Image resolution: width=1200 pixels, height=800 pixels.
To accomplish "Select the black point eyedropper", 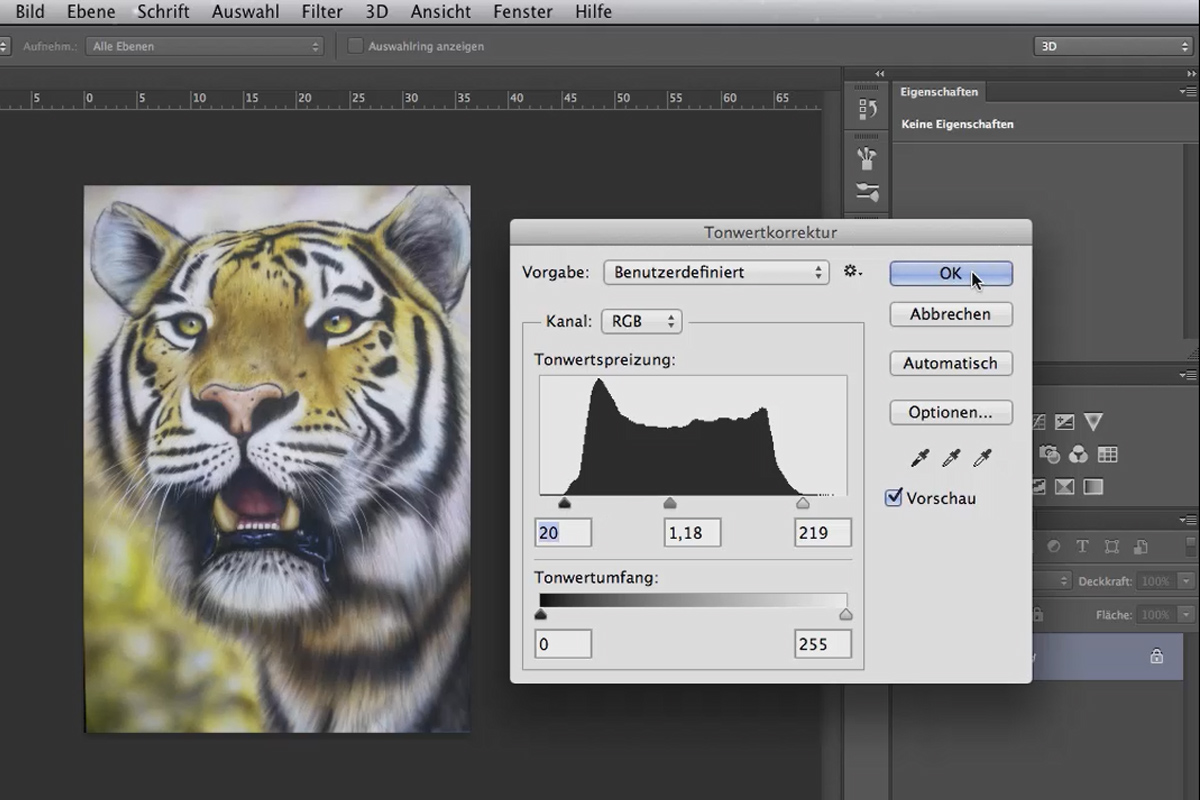I will coord(920,458).
